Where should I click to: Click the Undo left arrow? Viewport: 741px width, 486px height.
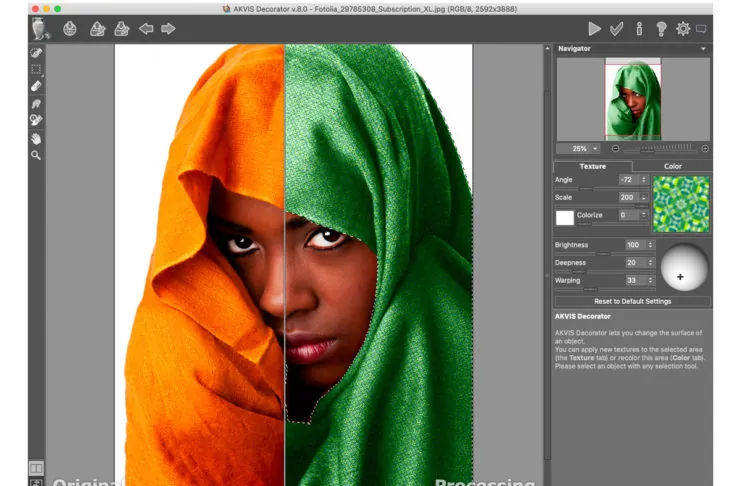tap(147, 29)
